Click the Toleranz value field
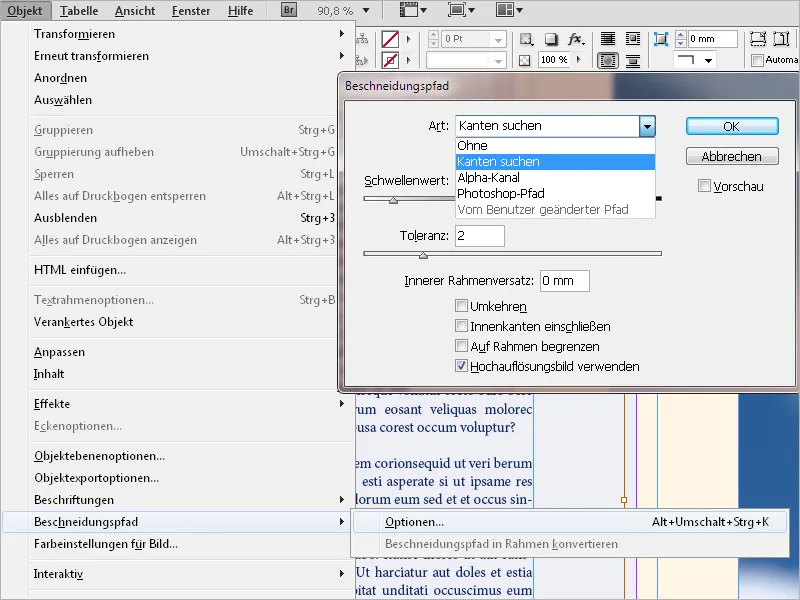 480,236
